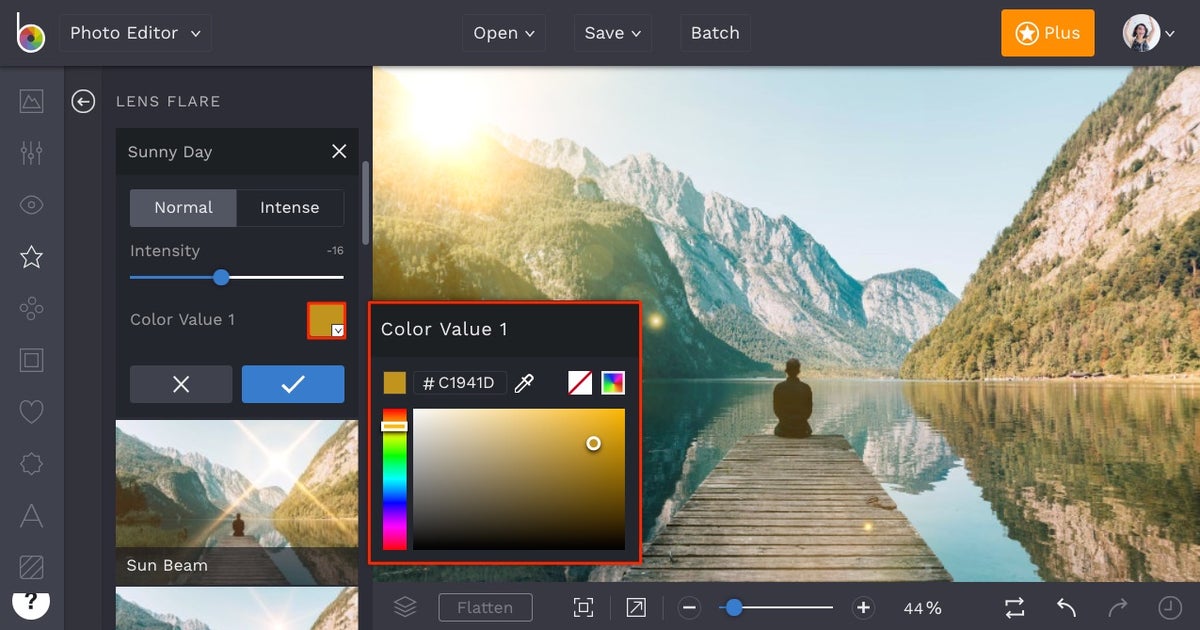The width and height of the screenshot is (1200, 630).
Task: Select the eyedropper icon in the color picker
Action: point(524,382)
